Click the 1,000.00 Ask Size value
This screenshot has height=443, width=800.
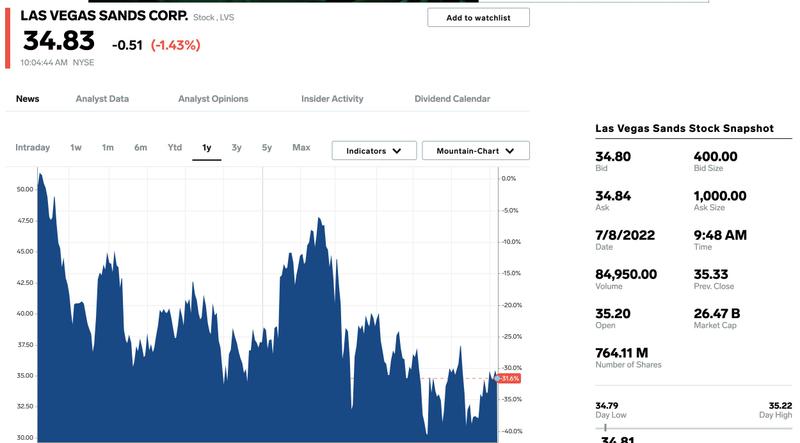pos(720,196)
